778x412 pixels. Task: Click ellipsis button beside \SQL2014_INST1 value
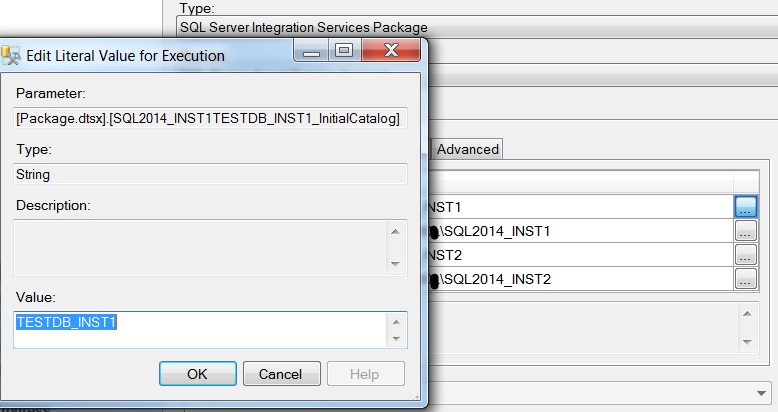click(745, 231)
